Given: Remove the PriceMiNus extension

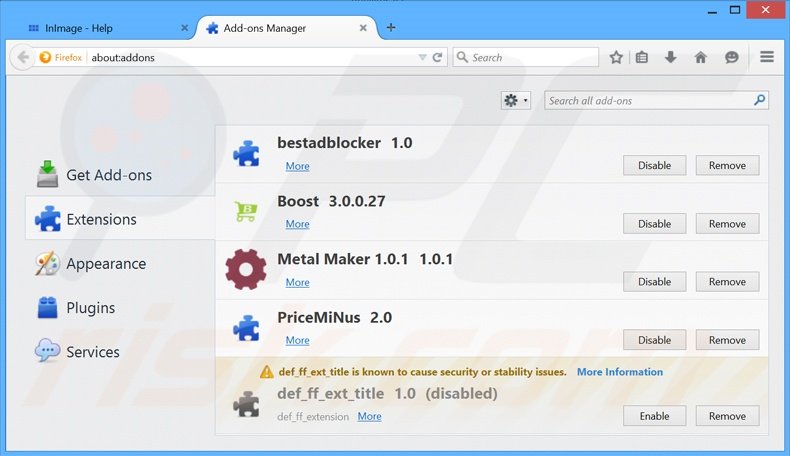Looking at the screenshot, I should click(x=727, y=340).
